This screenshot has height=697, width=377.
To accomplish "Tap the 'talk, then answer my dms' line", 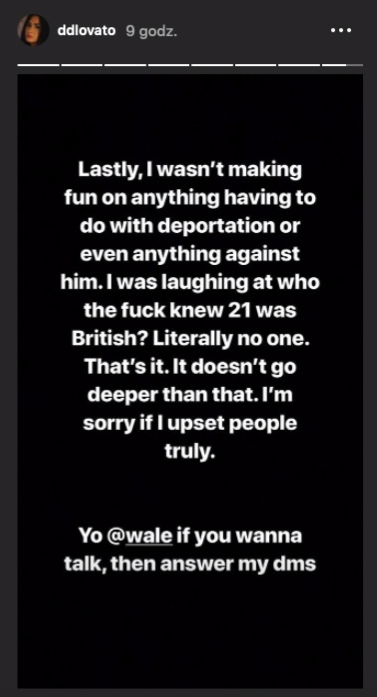I will (x=190, y=564).
